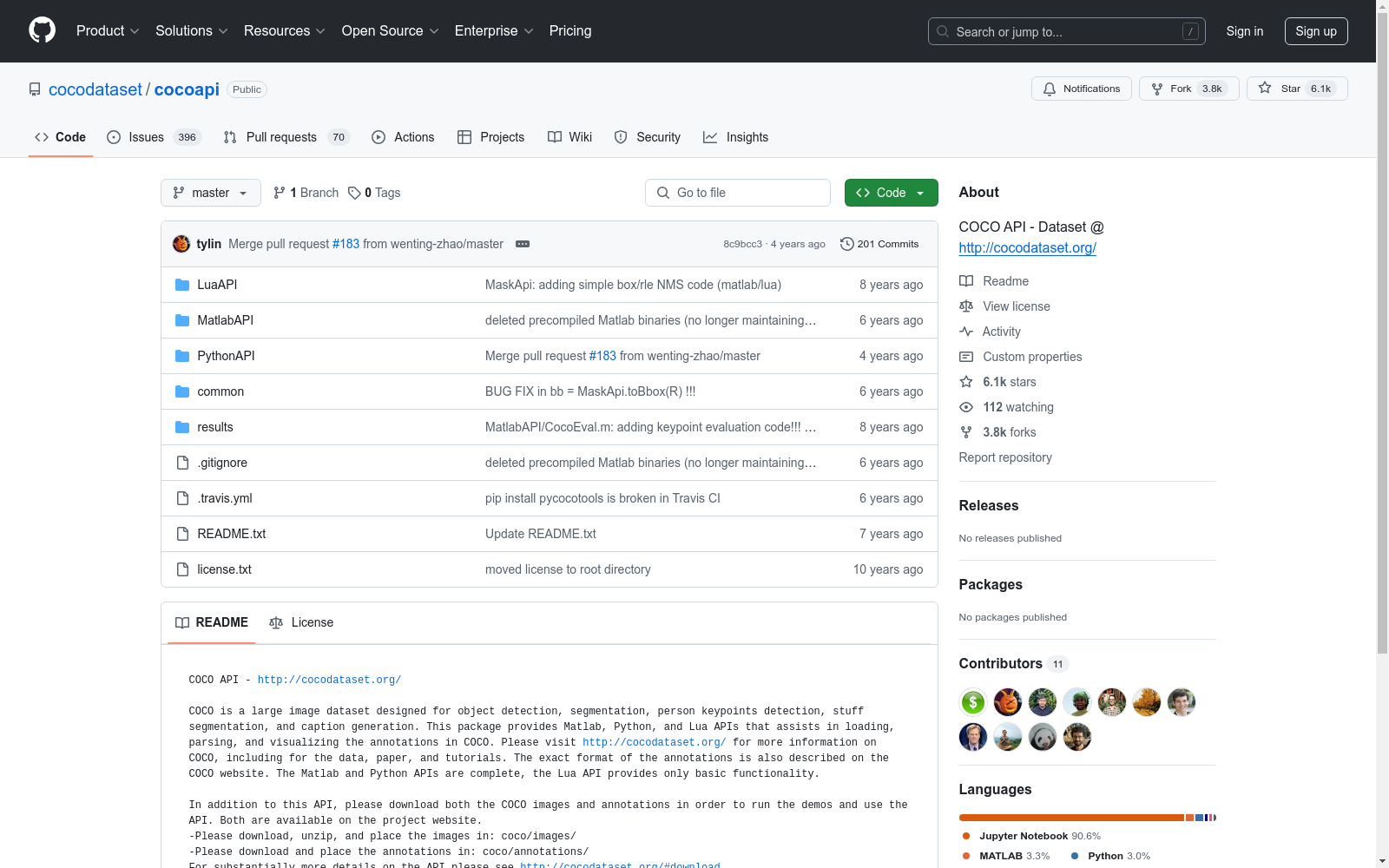Click the 'Update README.txt' commit message

click(x=541, y=534)
